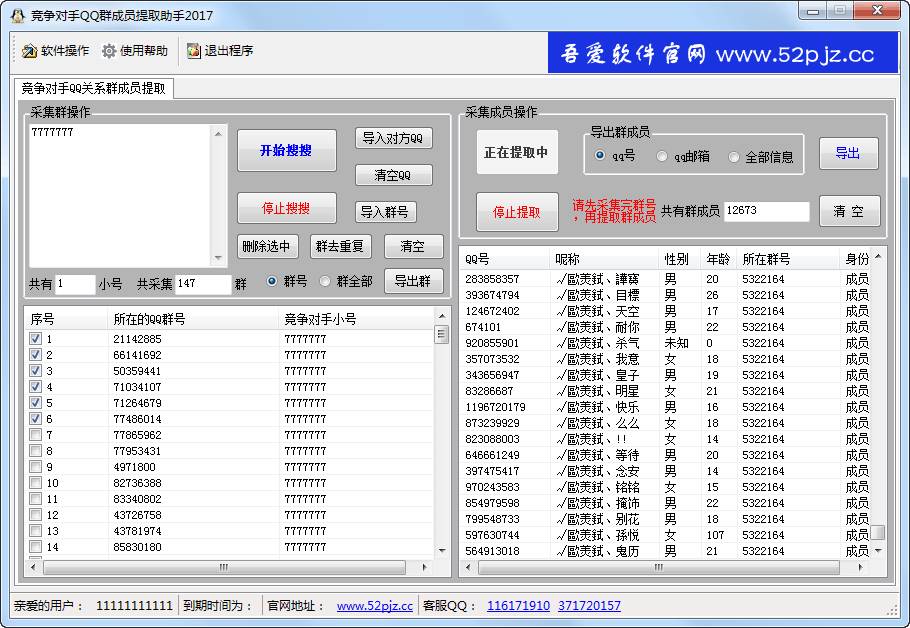Viewport: 910px width, 628px height.
Task: Click the 软件操作 toolbar icon
Action: pyautogui.click(x=29, y=51)
